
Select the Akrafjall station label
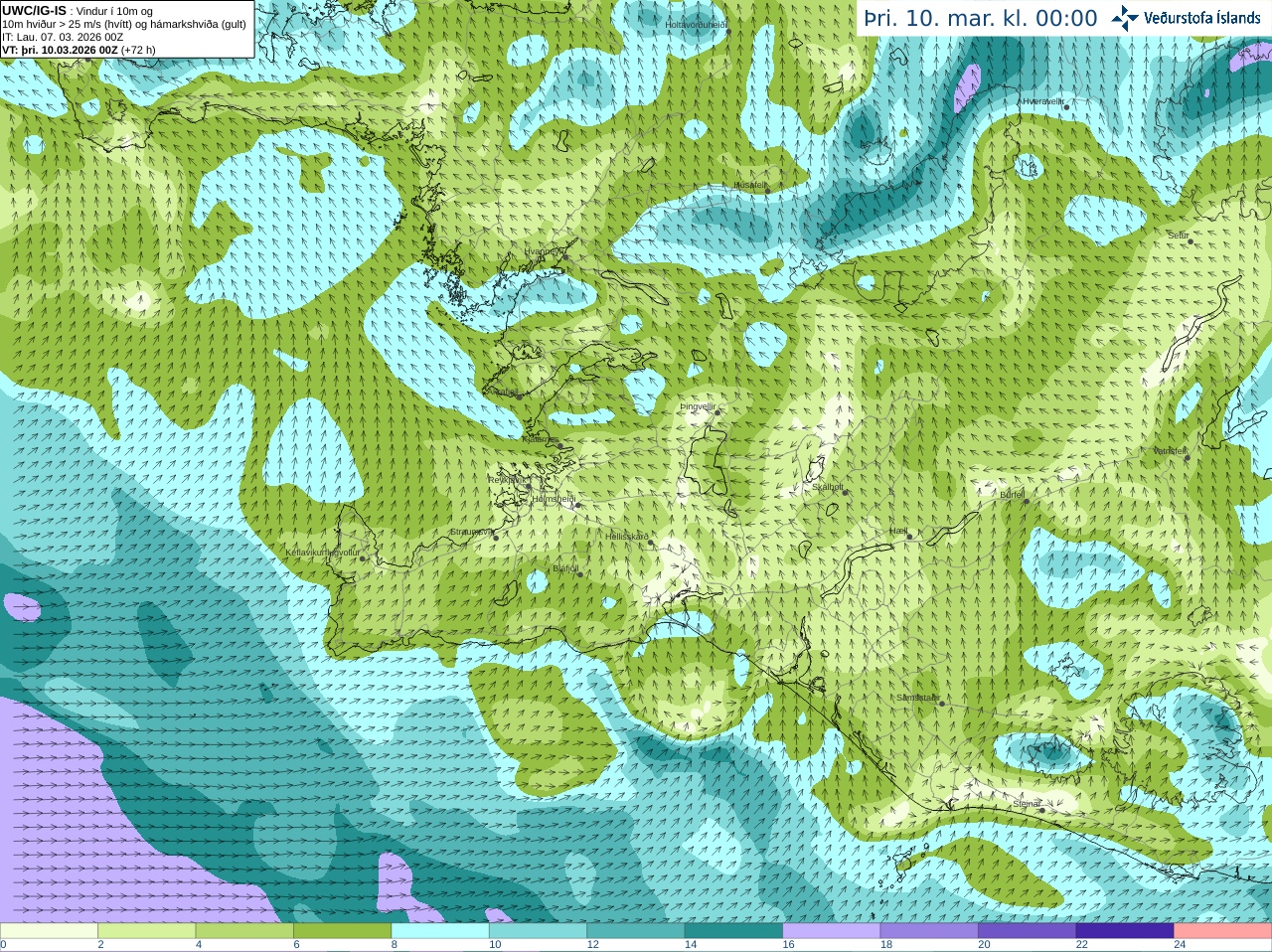pyautogui.click(x=502, y=392)
